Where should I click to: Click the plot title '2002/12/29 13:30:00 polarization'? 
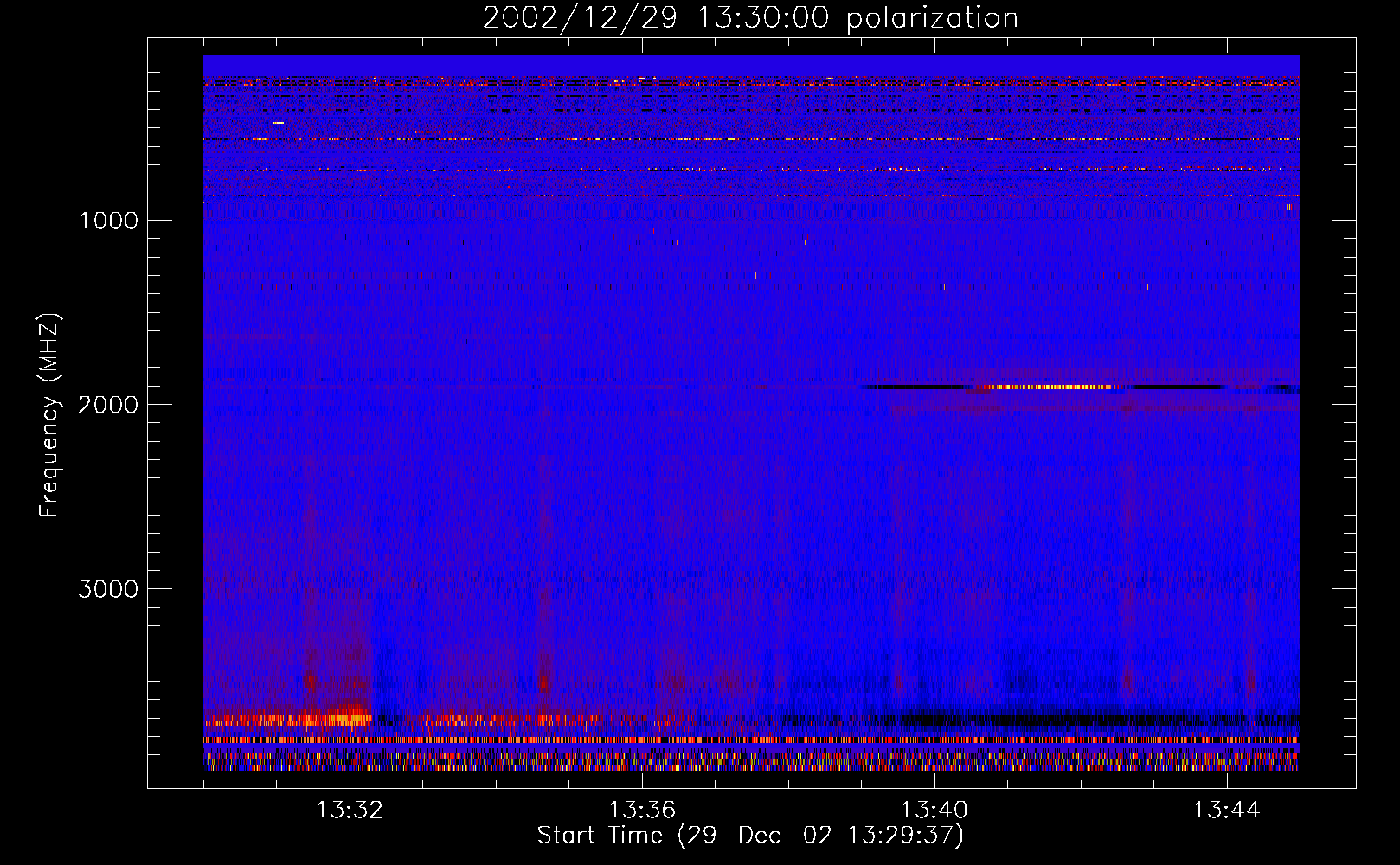coord(750,18)
